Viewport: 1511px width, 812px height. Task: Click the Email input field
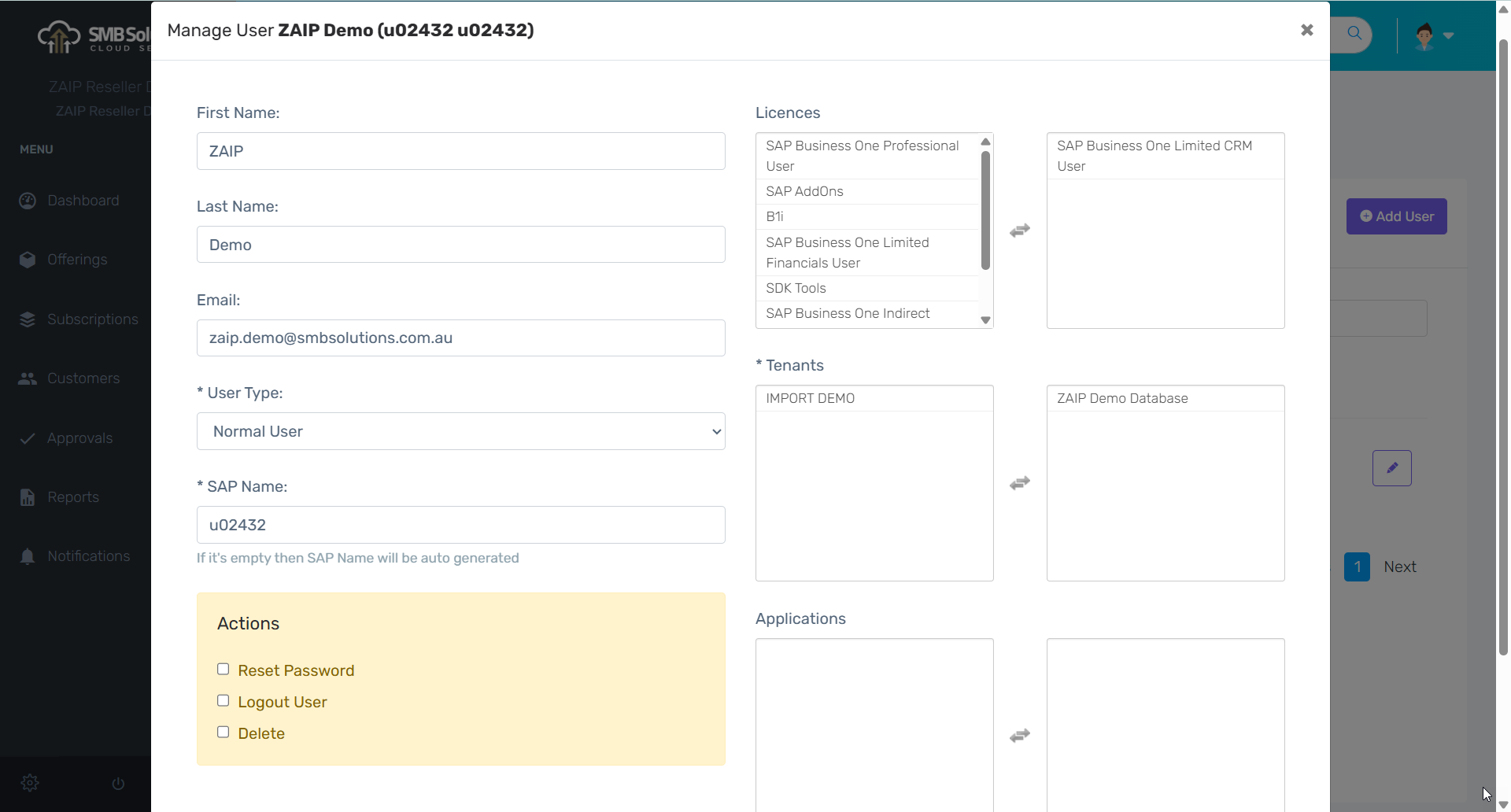tap(461, 338)
